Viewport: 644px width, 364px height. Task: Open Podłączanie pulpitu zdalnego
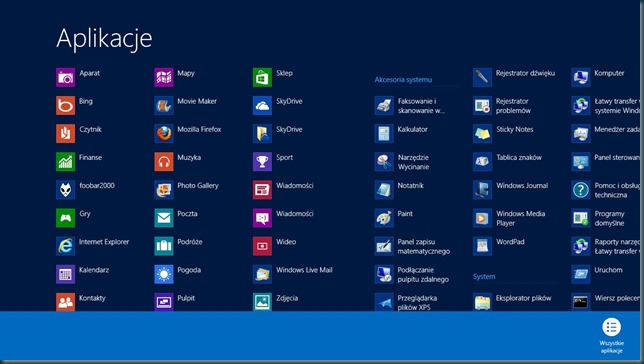click(384, 274)
